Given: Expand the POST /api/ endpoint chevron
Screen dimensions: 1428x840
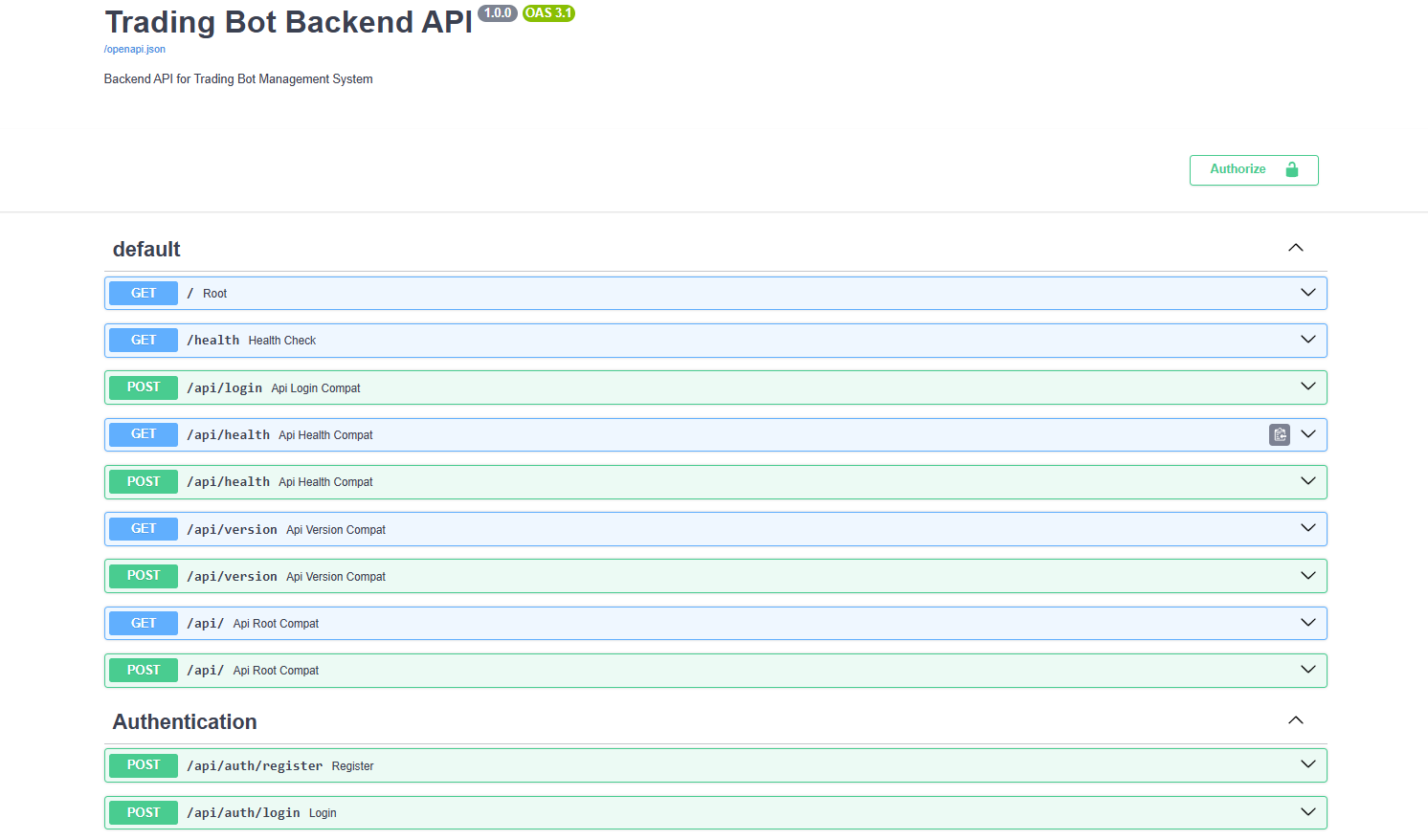Looking at the screenshot, I should [x=1307, y=670].
